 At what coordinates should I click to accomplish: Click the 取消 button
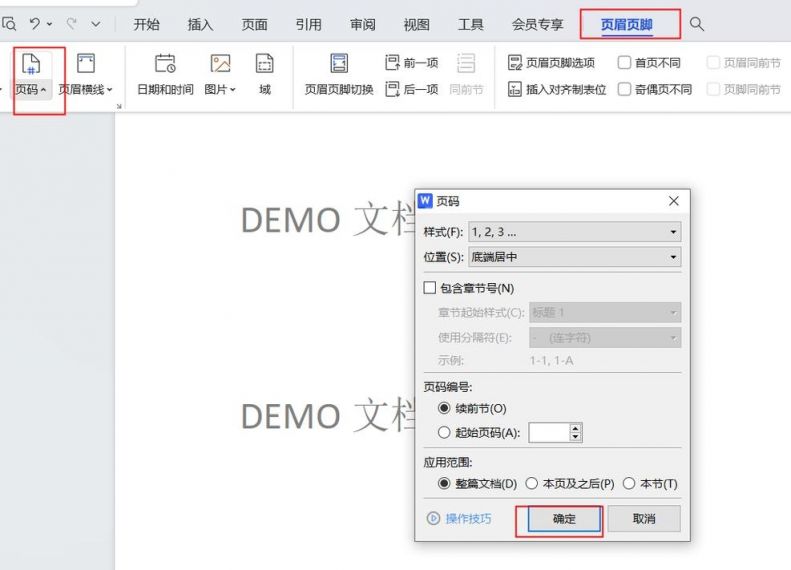coord(644,519)
